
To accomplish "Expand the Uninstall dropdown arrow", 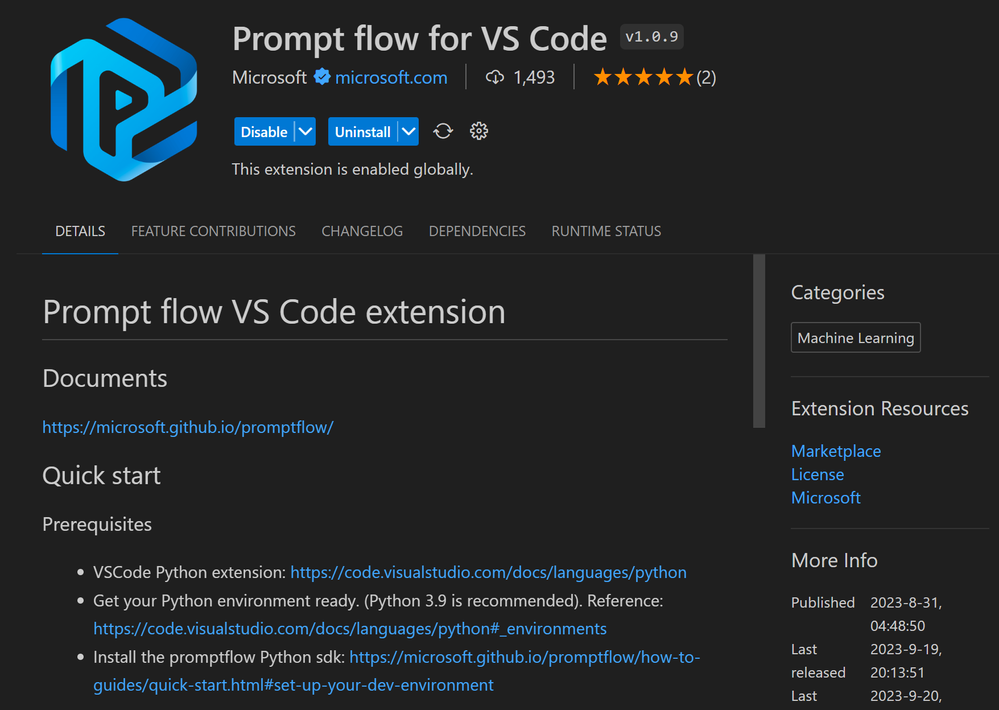I will click(x=408, y=131).
